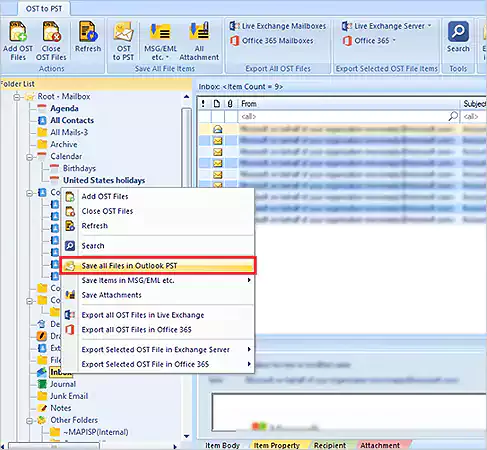
Task: Click folder list scroll down arrow
Action: tap(187, 436)
